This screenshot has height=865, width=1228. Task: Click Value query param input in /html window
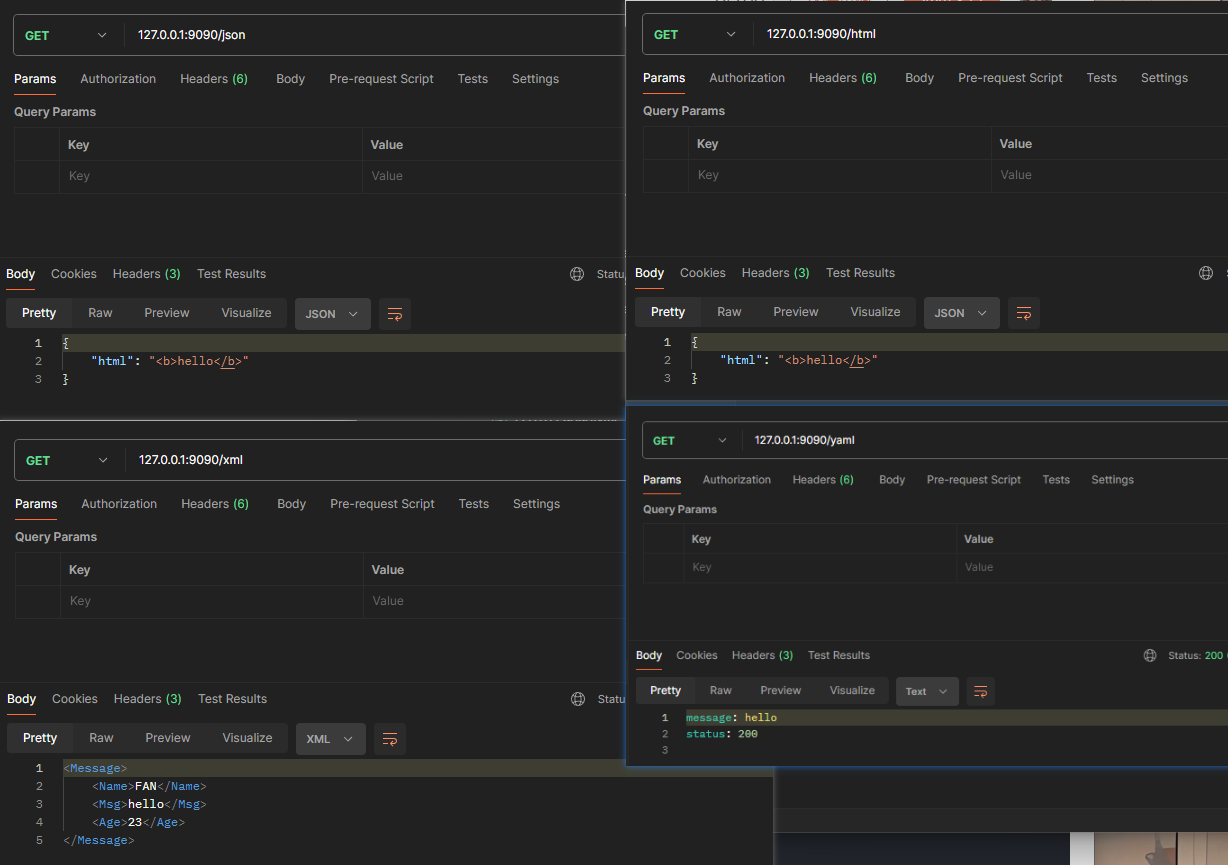pyautogui.click(x=1109, y=175)
